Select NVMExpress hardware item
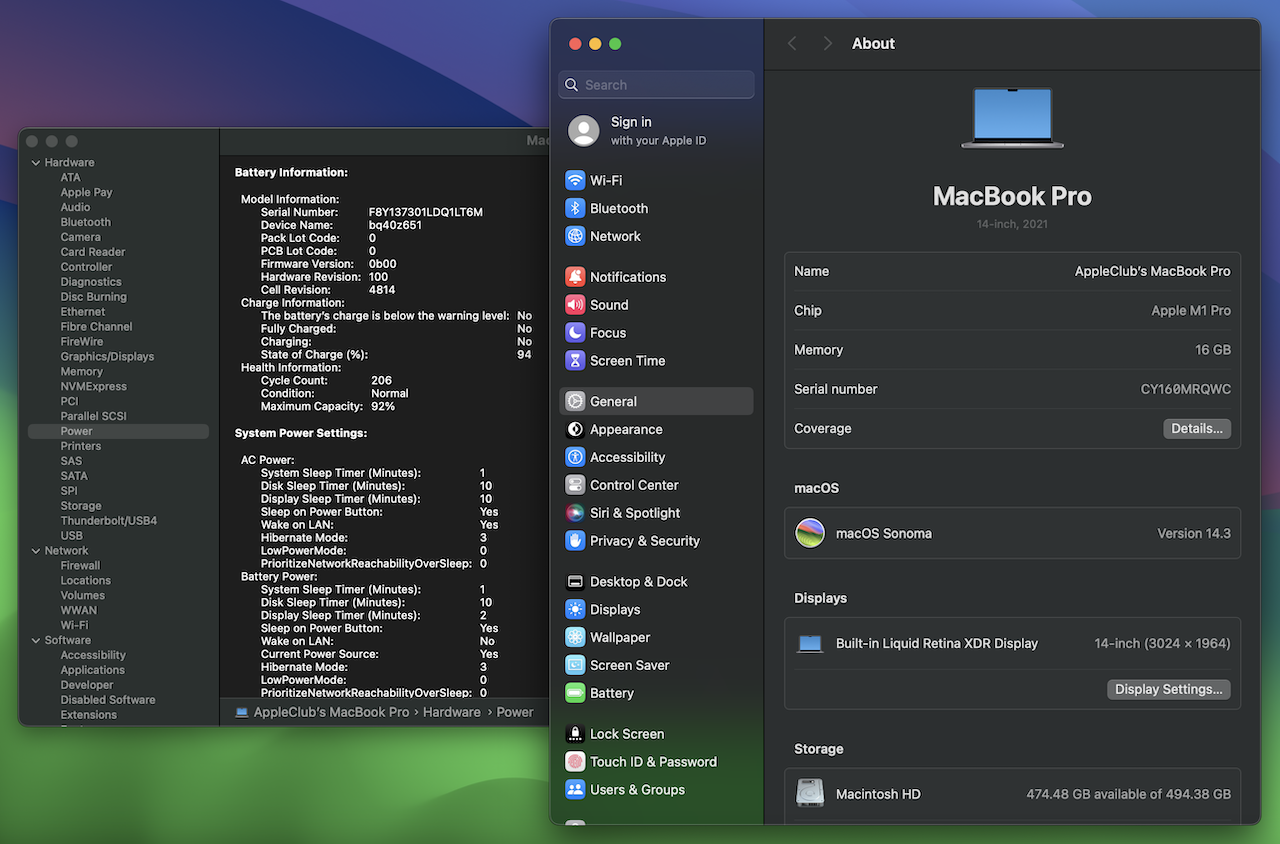This screenshot has width=1280, height=844. 93,386
